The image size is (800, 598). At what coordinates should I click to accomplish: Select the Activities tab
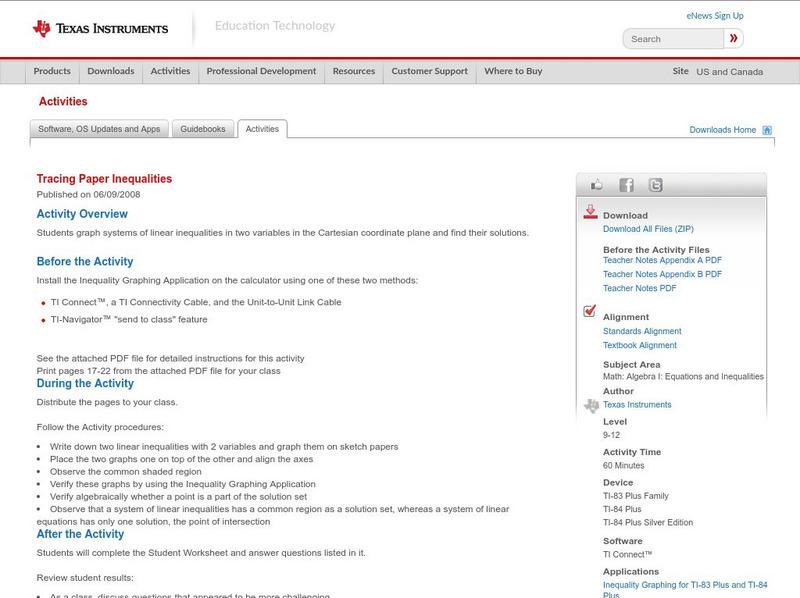click(x=262, y=129)
